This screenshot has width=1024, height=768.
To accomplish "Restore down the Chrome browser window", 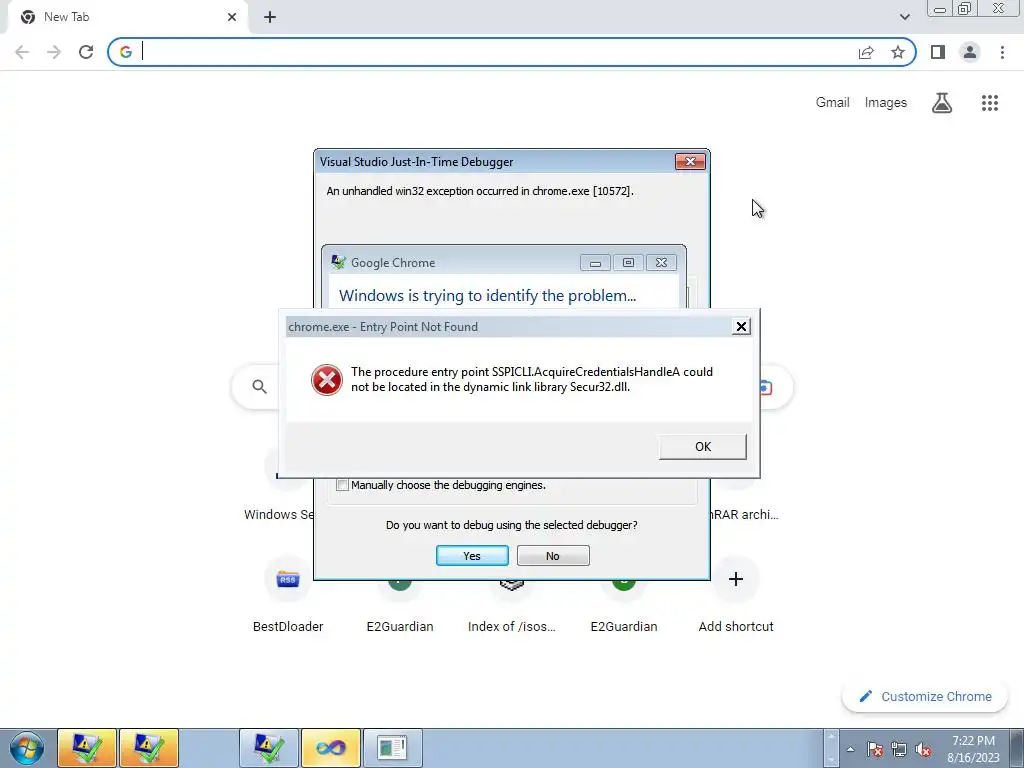I will (965, 9).
